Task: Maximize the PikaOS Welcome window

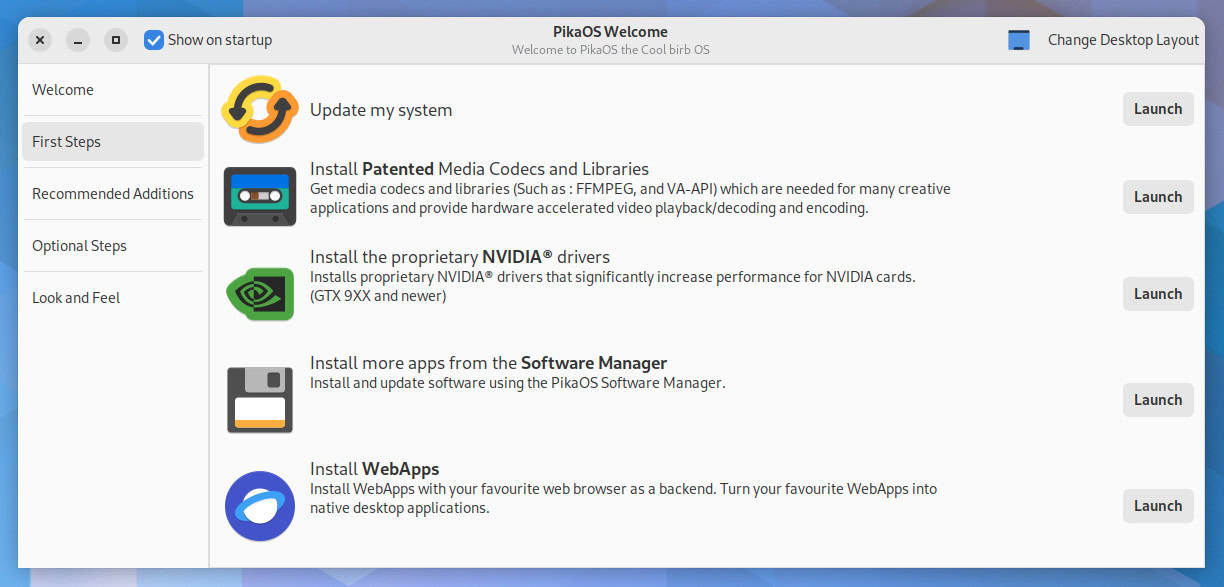Action: pyautogui.click(x=114, y=40)
